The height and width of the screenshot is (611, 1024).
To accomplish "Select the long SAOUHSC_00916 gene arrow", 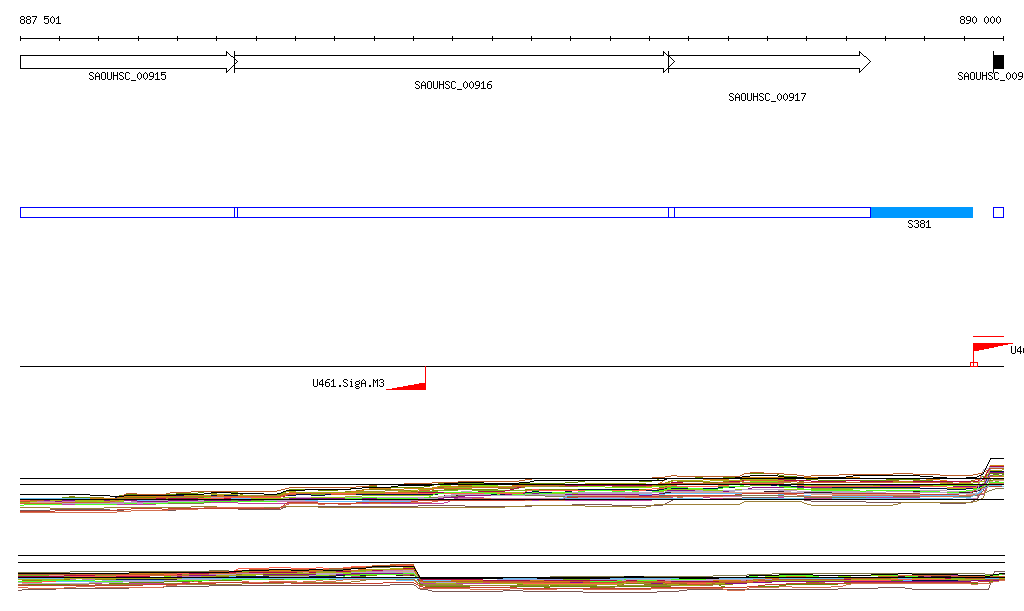I will point(452,62).
